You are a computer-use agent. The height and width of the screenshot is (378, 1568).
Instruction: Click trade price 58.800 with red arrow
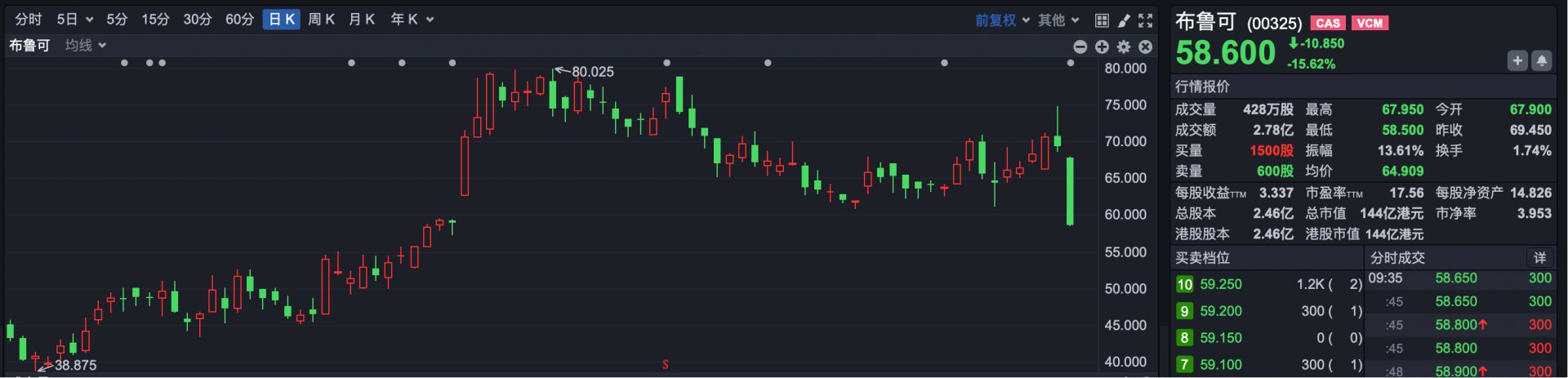[1462, 325]
